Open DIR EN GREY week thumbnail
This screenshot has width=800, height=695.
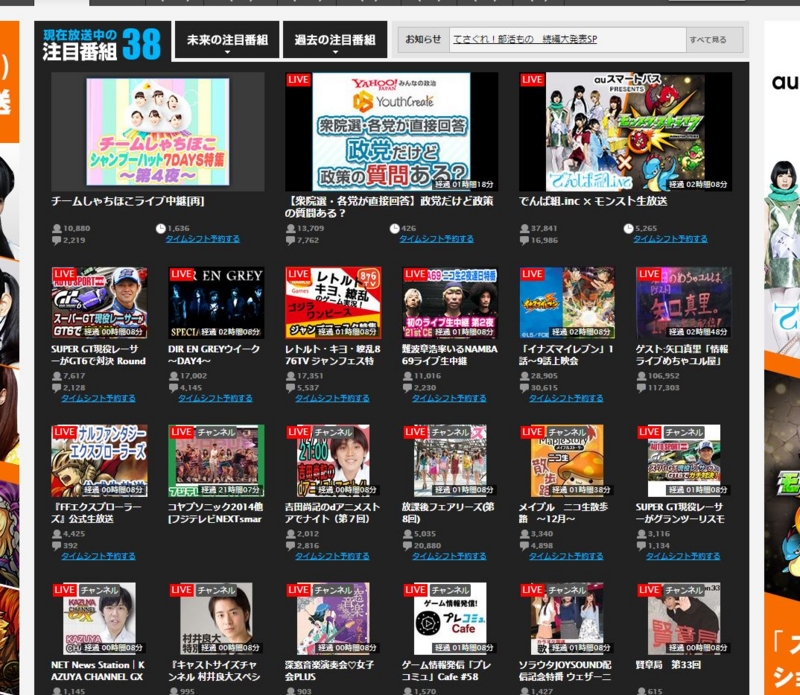pos(216,303)
